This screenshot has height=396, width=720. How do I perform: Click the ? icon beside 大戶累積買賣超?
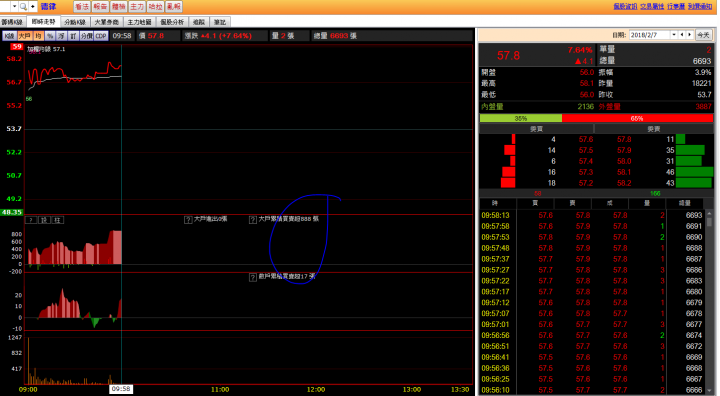click(x=253, y=220)
